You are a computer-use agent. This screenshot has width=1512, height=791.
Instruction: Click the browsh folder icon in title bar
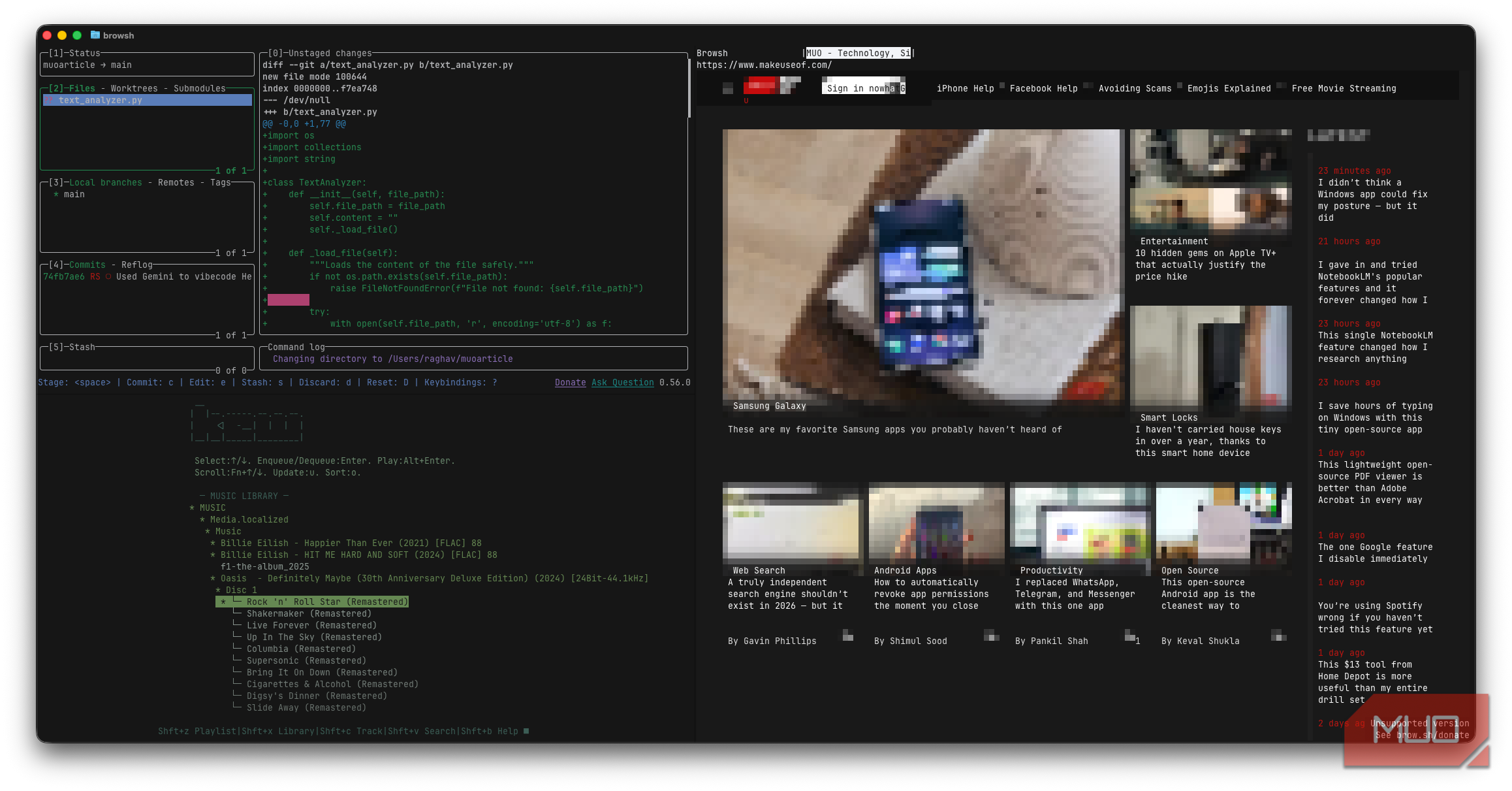[95, 35]
